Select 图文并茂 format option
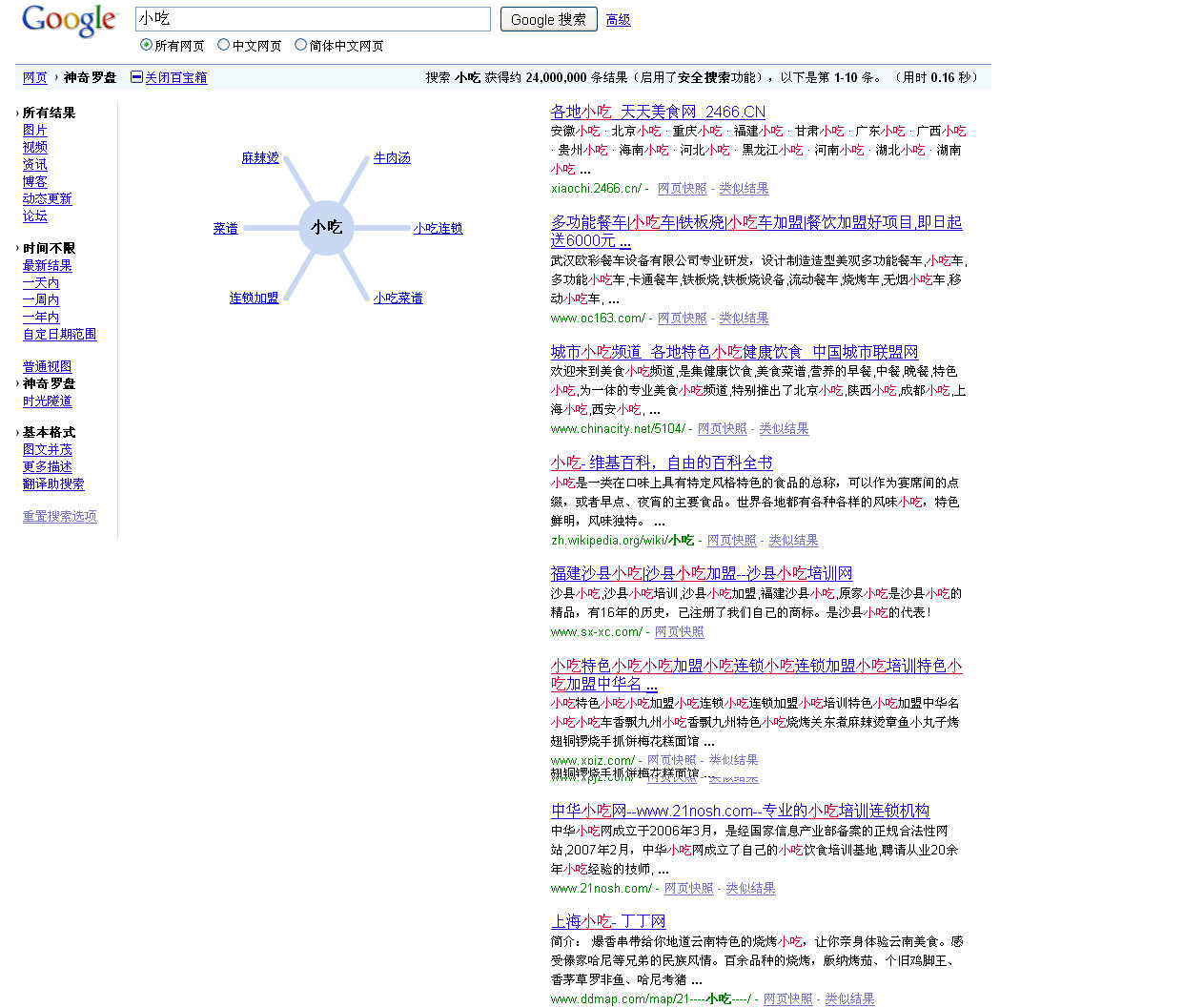 [x=47, y=450]
